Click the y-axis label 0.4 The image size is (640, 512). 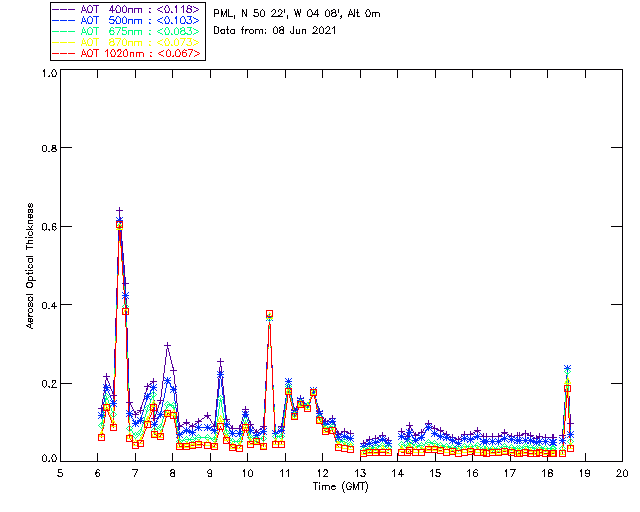click(x=49, y=305)
